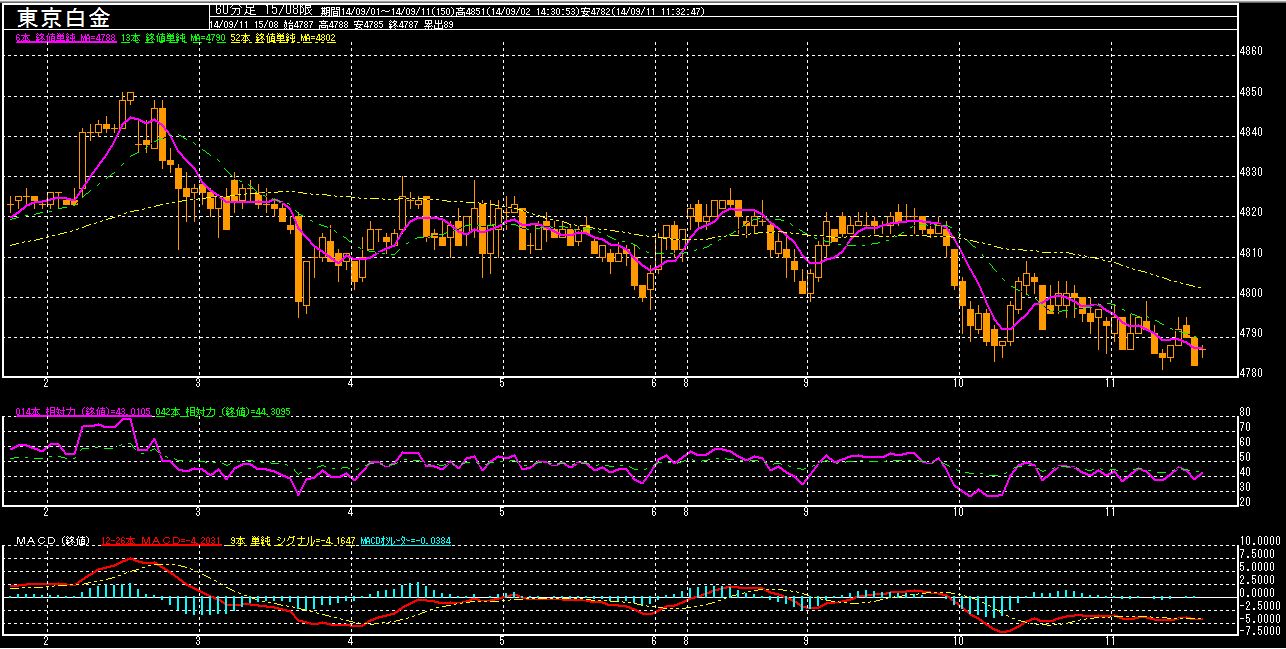The image size is (1286, 649).
Task: Click the 30 level on RSI axis
Action: [1245, 486]
